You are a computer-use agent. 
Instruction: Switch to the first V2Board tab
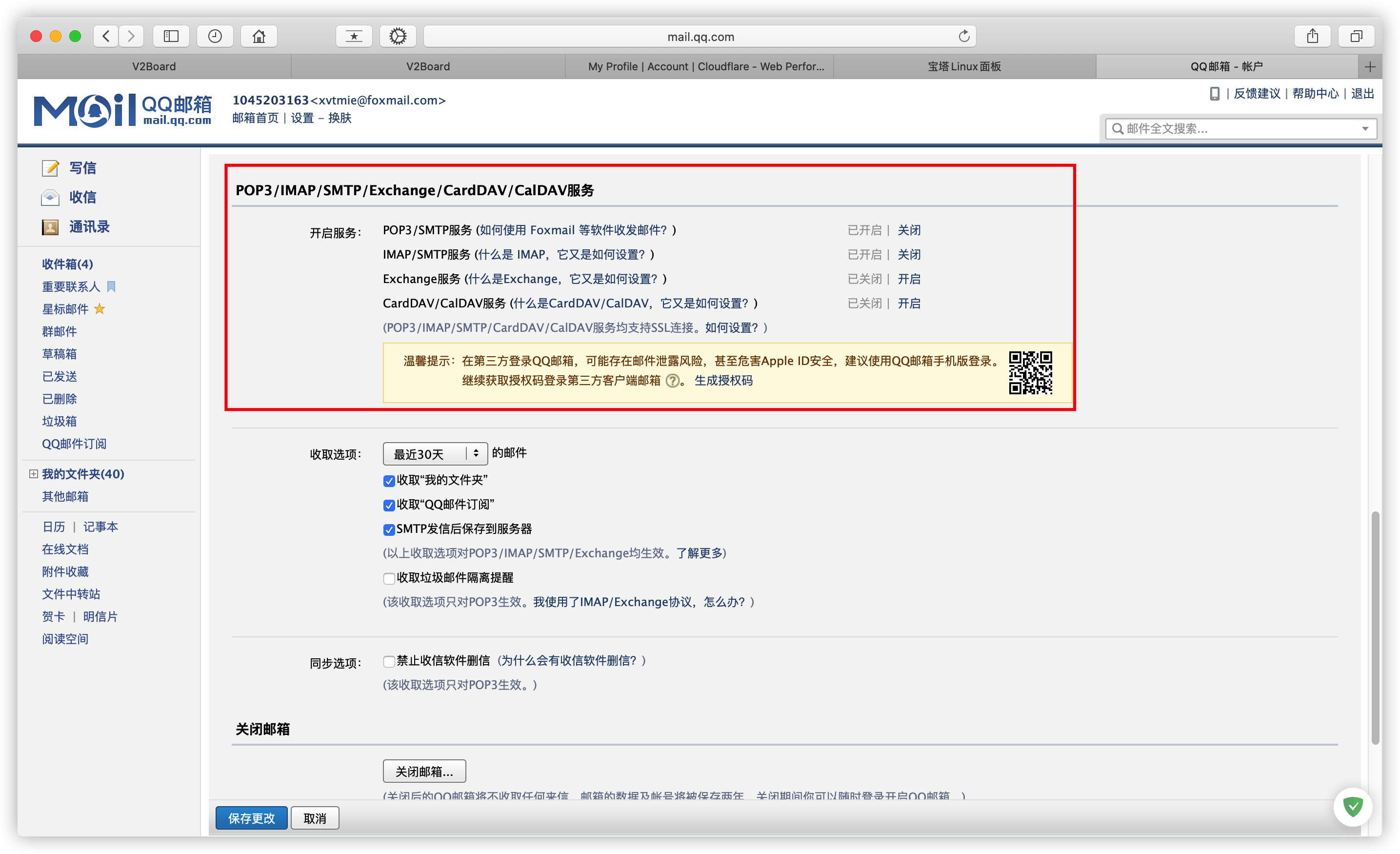(154, 66)
